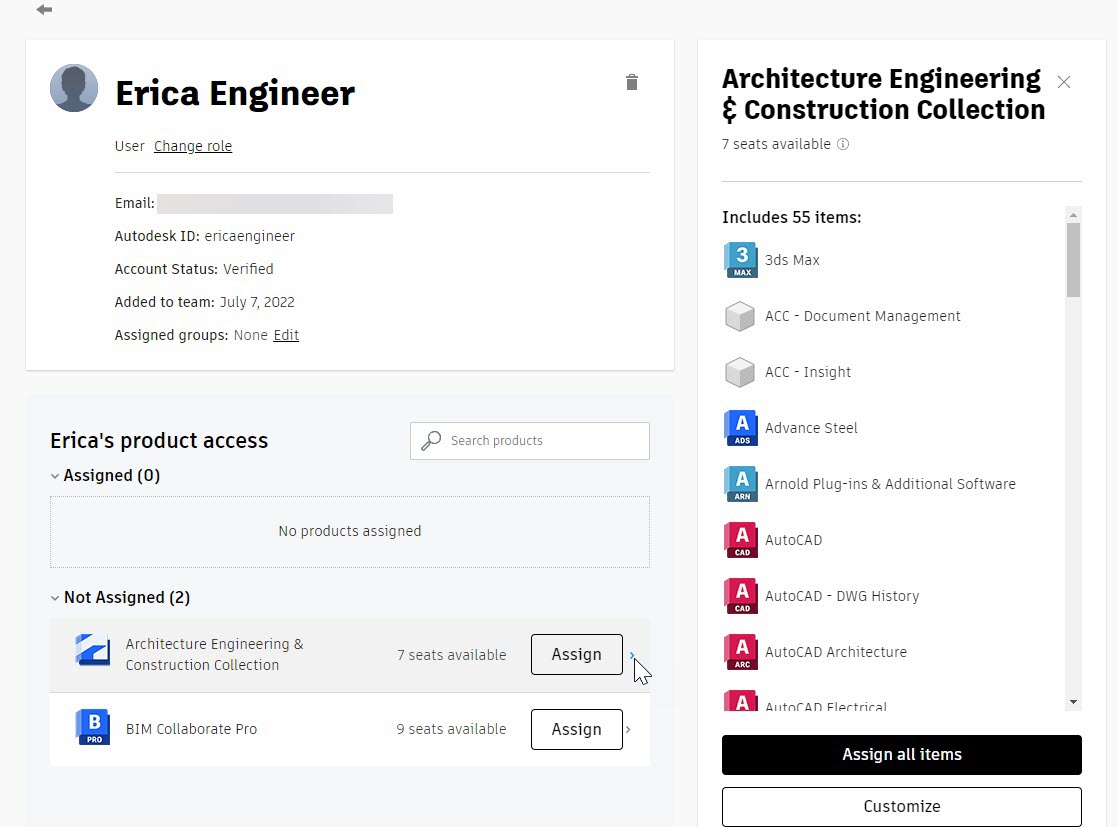Select AutoCAD - DWG History text
The image size is (1118, 827).
coord(842,596)
